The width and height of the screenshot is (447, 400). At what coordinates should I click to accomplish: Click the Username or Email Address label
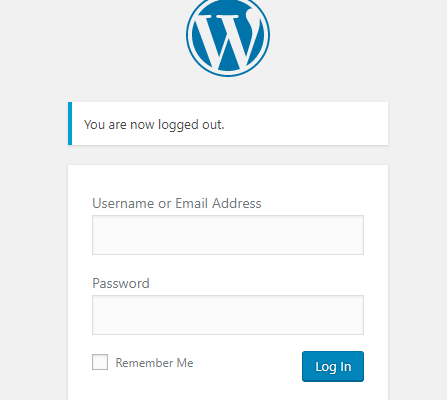(x=177, y=203)
